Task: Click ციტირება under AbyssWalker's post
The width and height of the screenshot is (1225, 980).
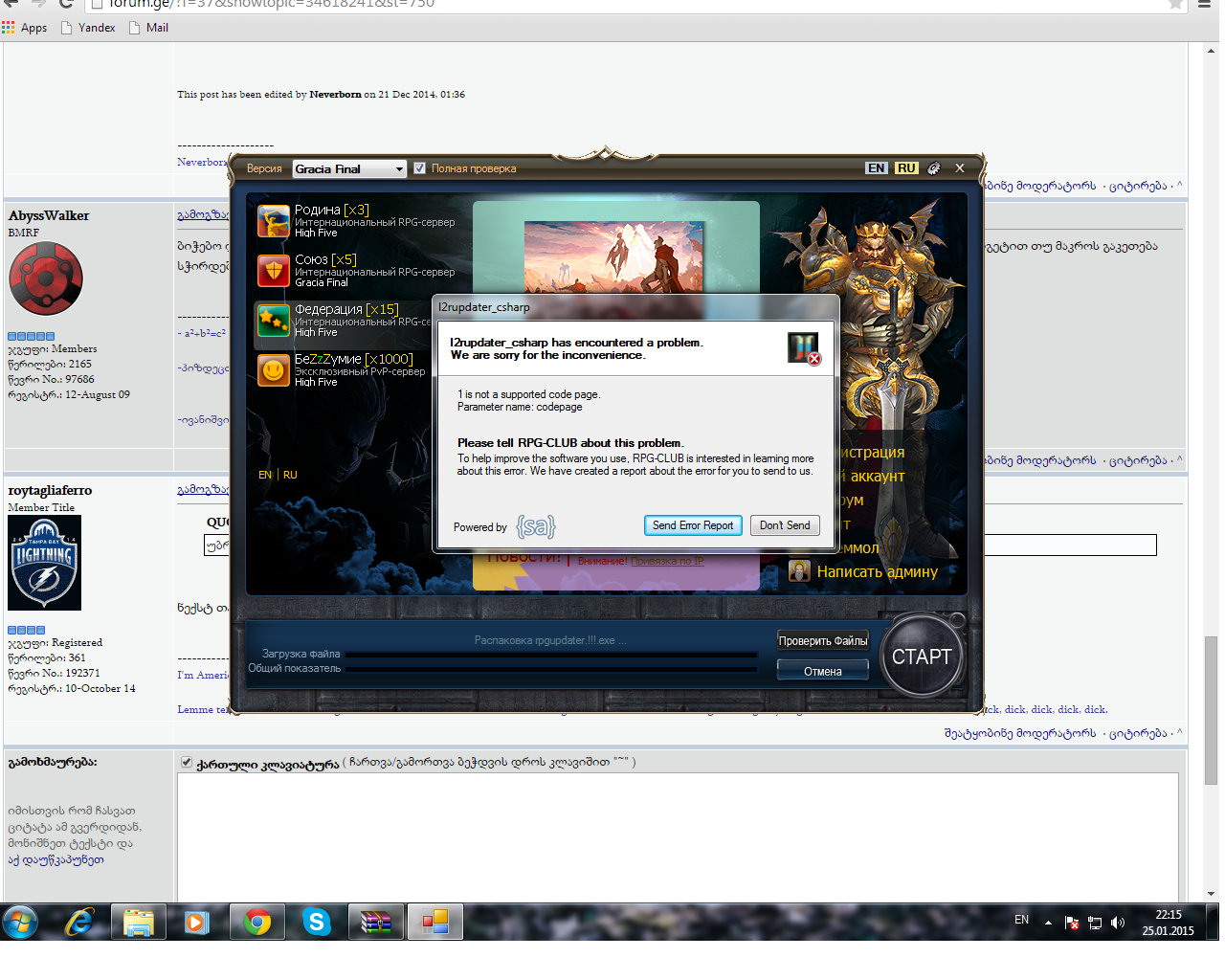Action: click(x=1138, y=460)
